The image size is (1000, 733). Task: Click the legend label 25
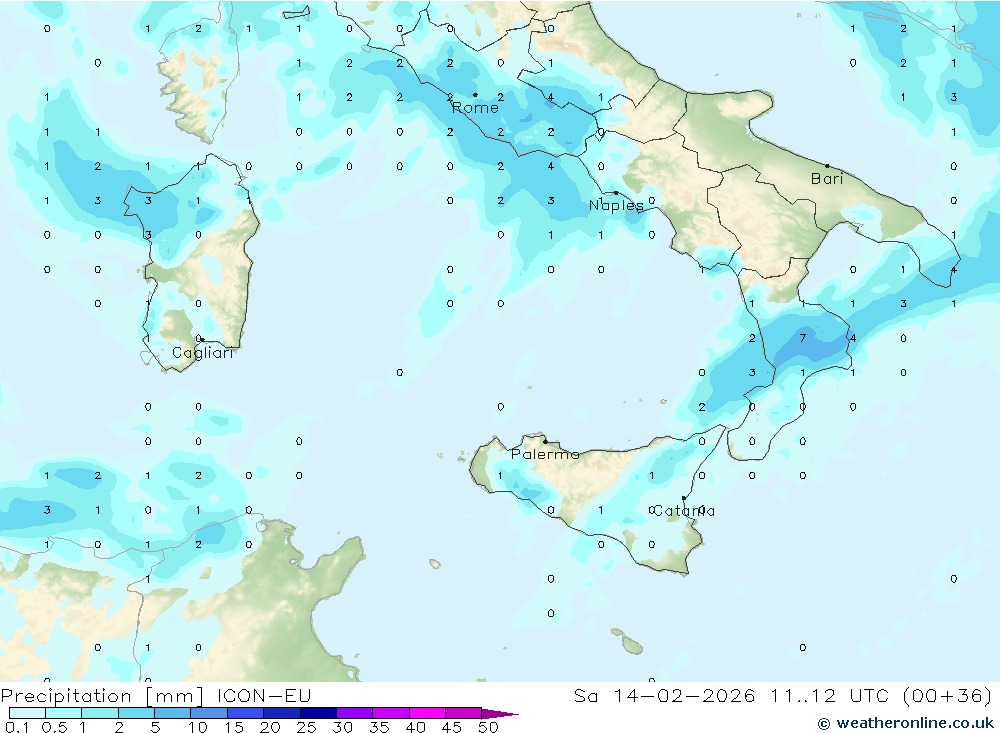(x=306, y=727)
